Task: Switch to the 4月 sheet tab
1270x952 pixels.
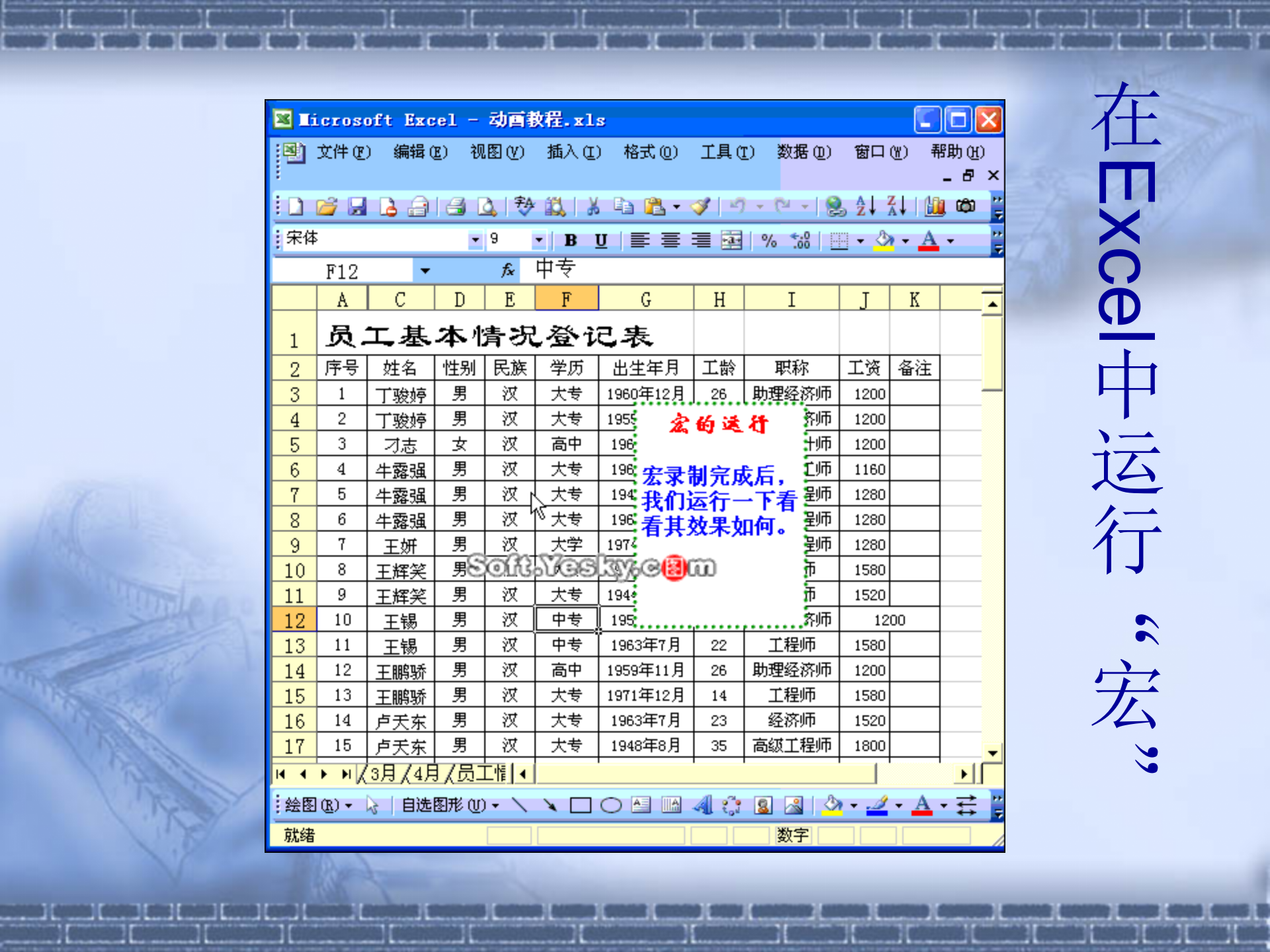Action: point(425,772)
